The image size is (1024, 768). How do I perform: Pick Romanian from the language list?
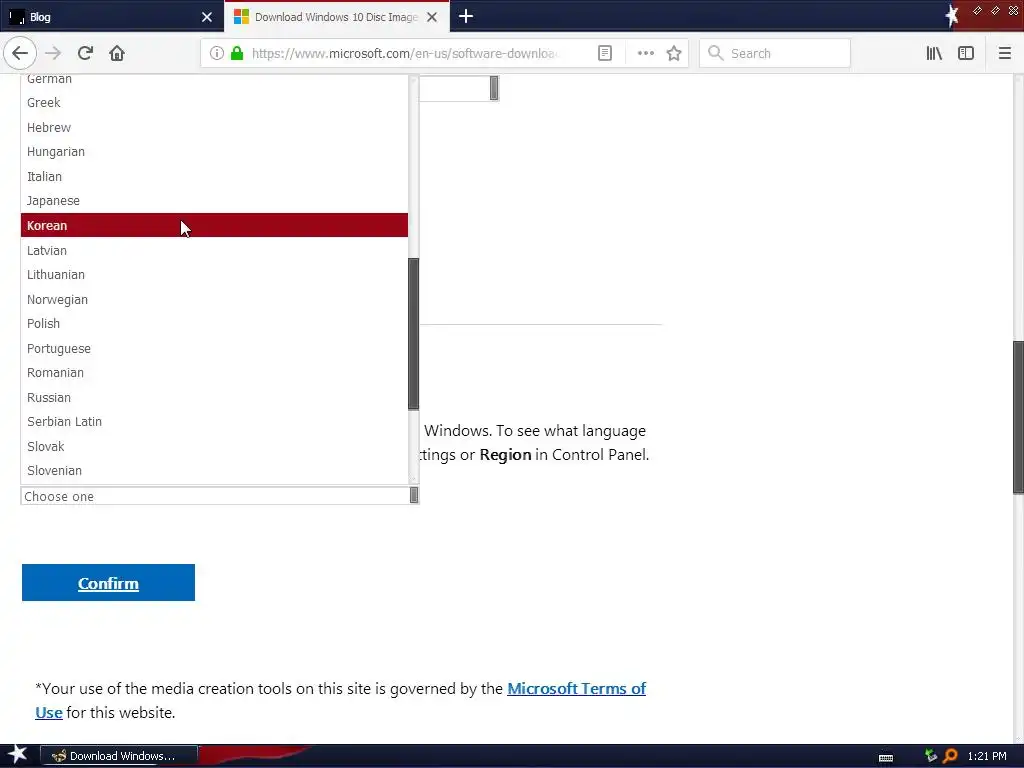point(214,372)
